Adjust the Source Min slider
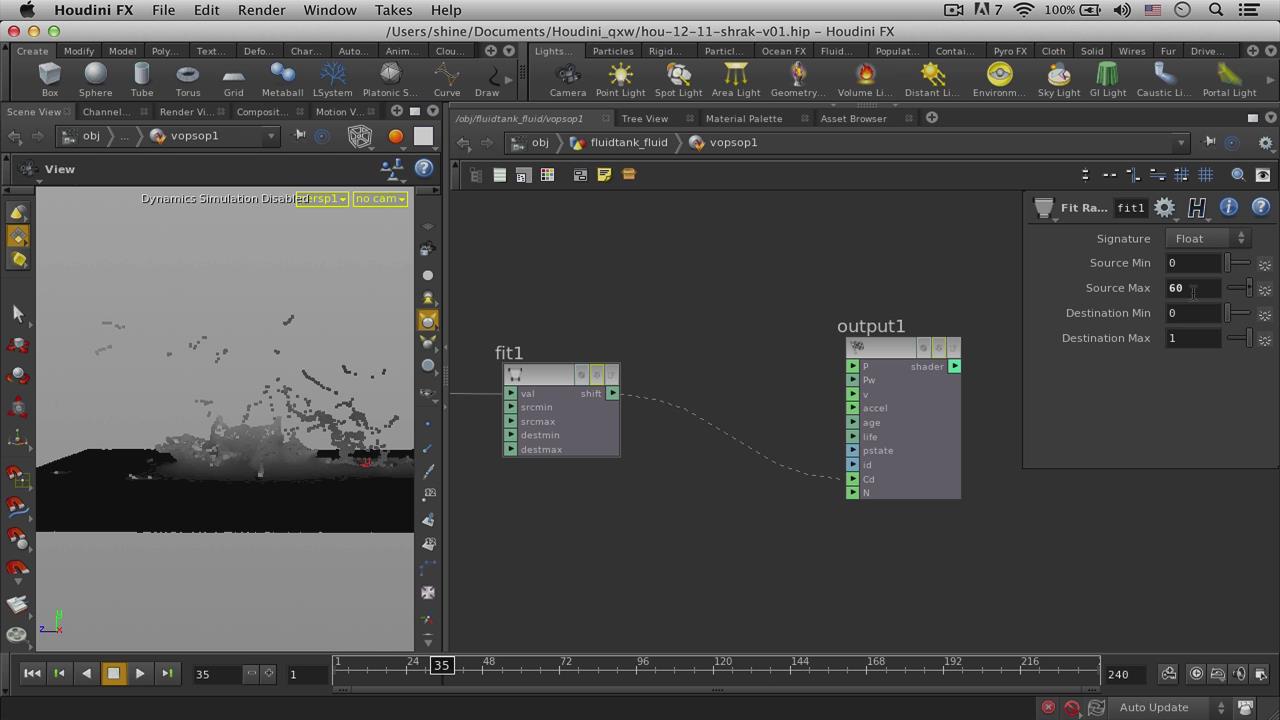This screenshot has height=720, width=1280. click(x=1239, y=263)
